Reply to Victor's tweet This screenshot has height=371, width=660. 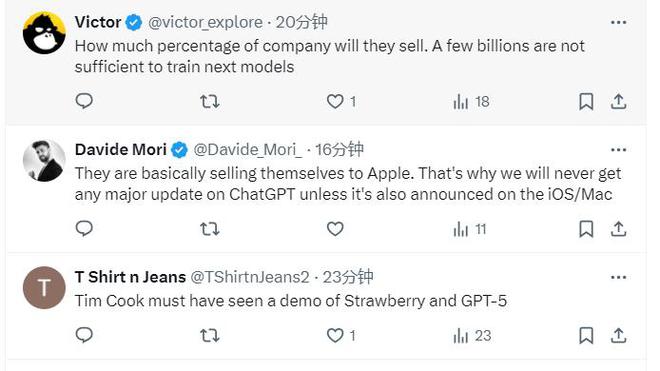coord(84,101)
